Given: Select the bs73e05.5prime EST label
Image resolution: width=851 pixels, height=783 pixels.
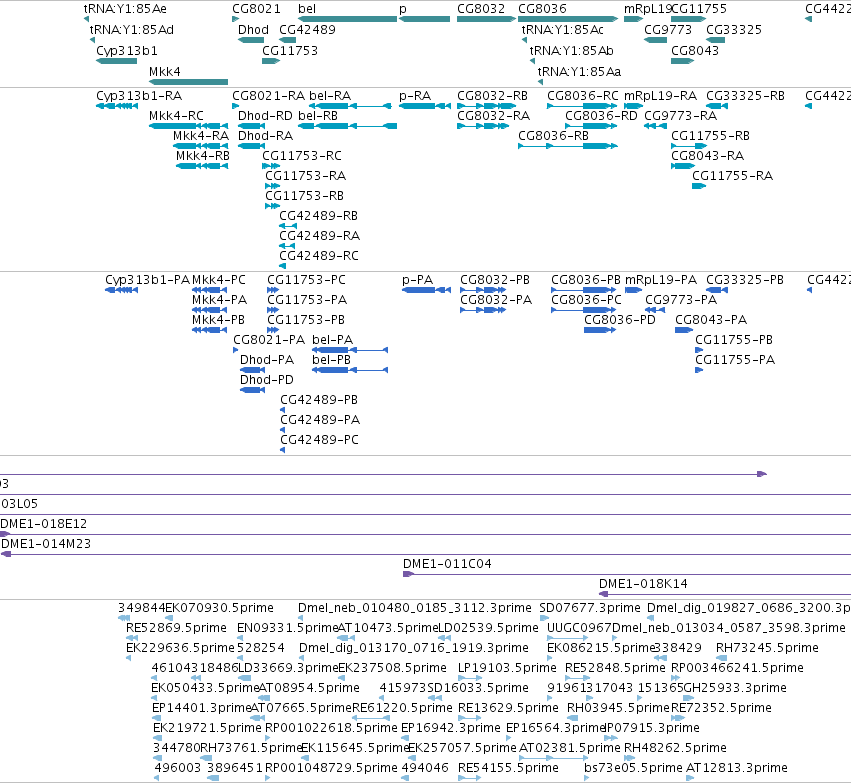Looking at the screenshot, I should 633,768.
